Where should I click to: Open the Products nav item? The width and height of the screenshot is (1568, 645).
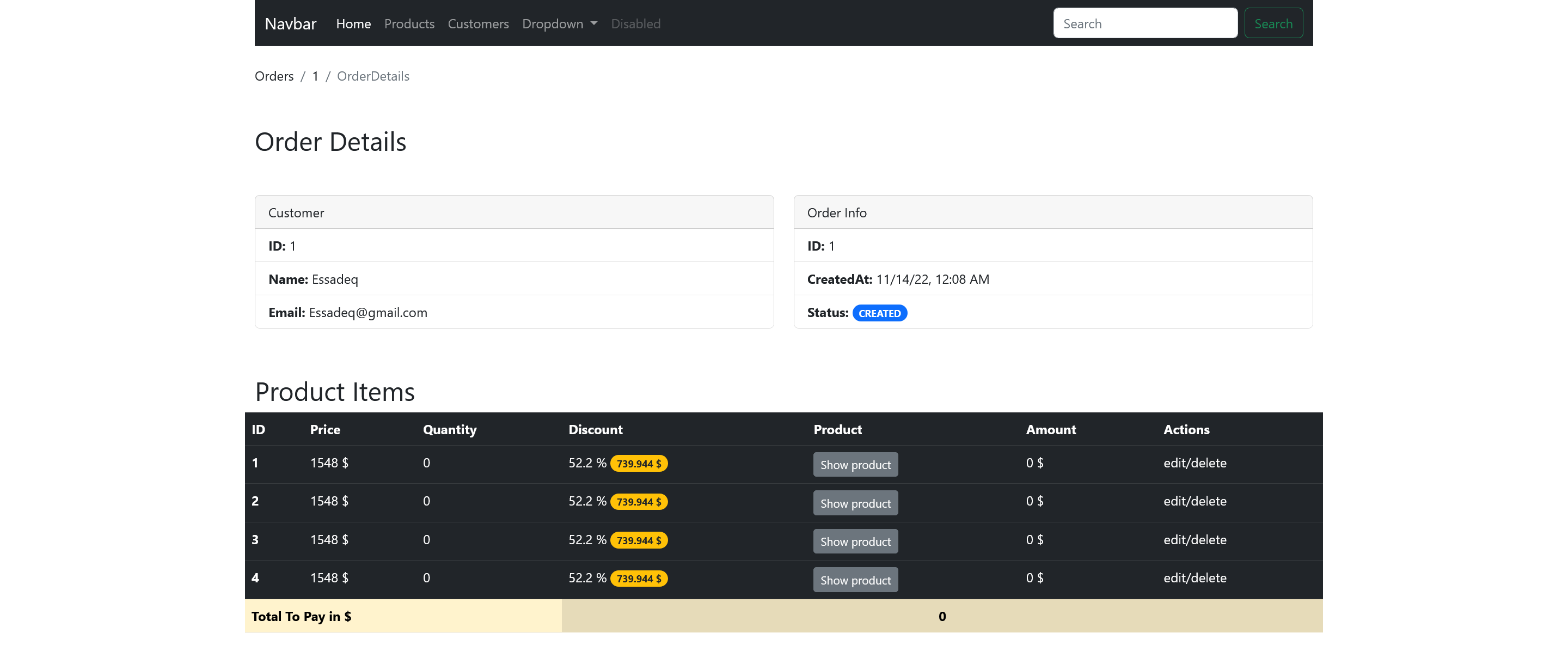tap(409, 24)
